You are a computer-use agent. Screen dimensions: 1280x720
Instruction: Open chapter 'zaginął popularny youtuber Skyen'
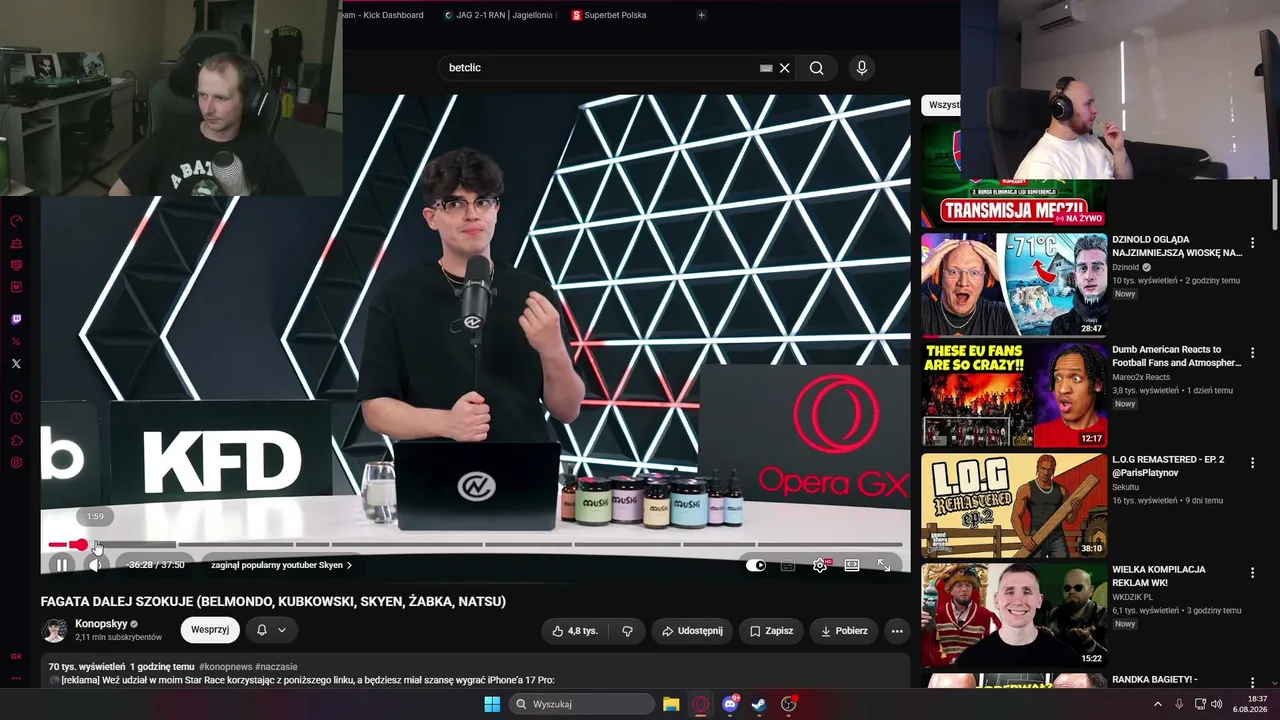pyautogui.click(x=281, y=565)
